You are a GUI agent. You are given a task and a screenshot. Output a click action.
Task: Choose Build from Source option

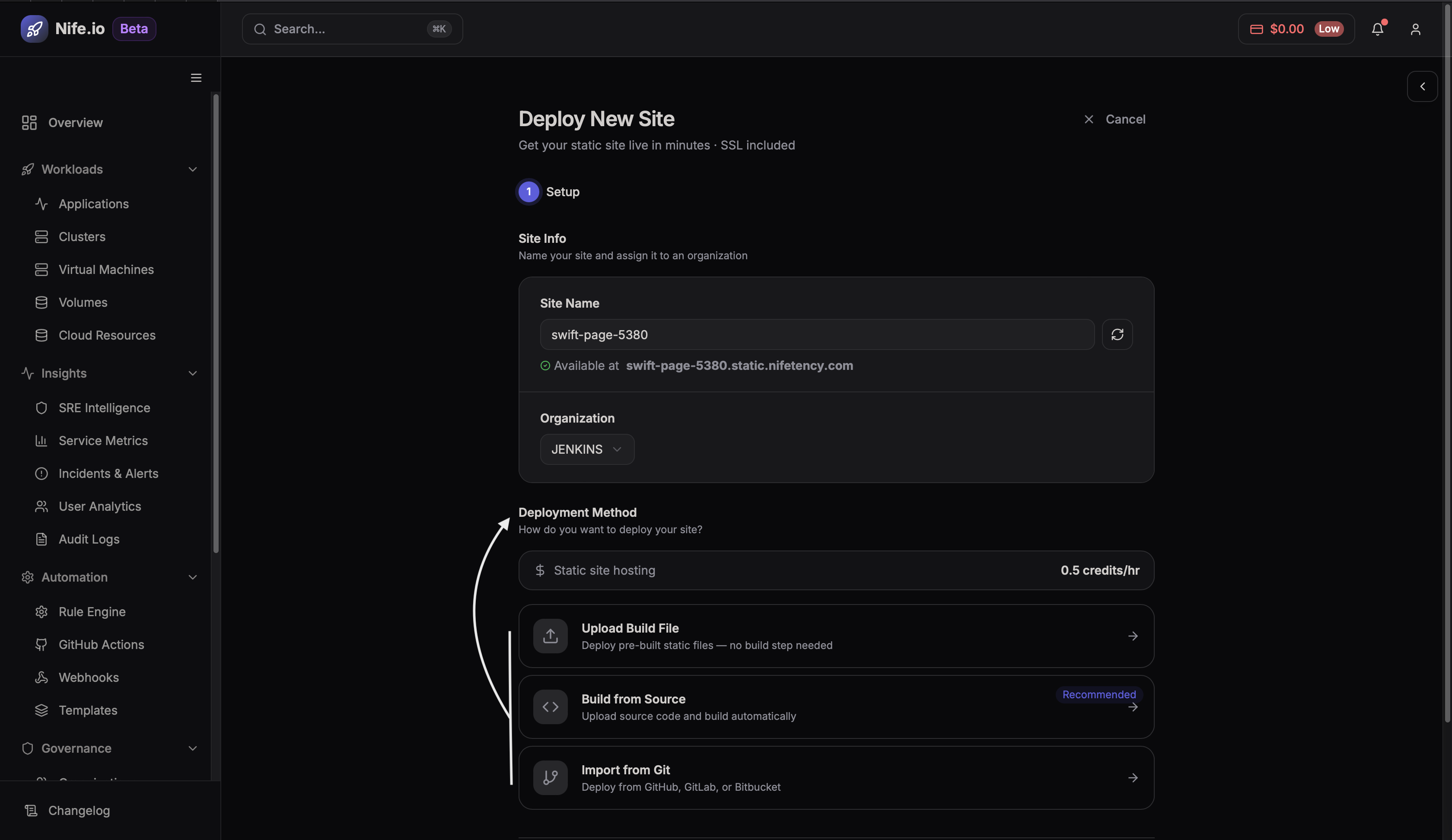835,707
